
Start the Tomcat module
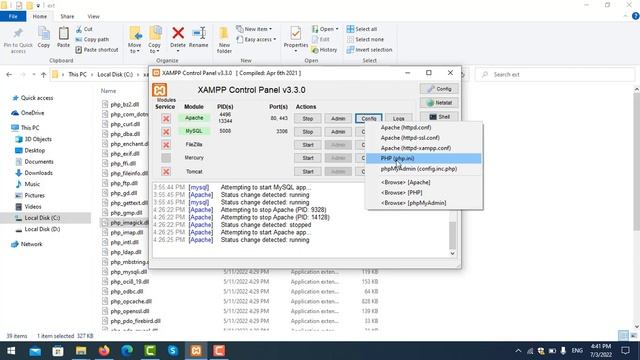coord(308,172)
